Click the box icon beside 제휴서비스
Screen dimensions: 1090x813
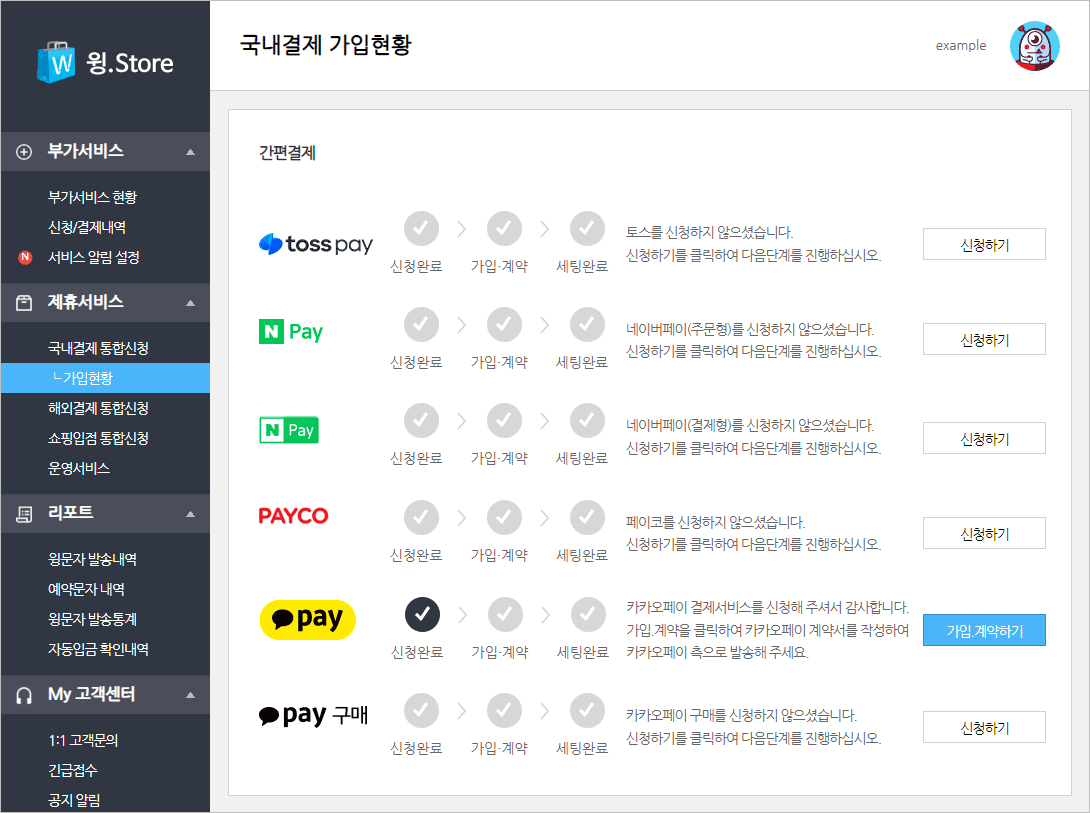[24, 303]
